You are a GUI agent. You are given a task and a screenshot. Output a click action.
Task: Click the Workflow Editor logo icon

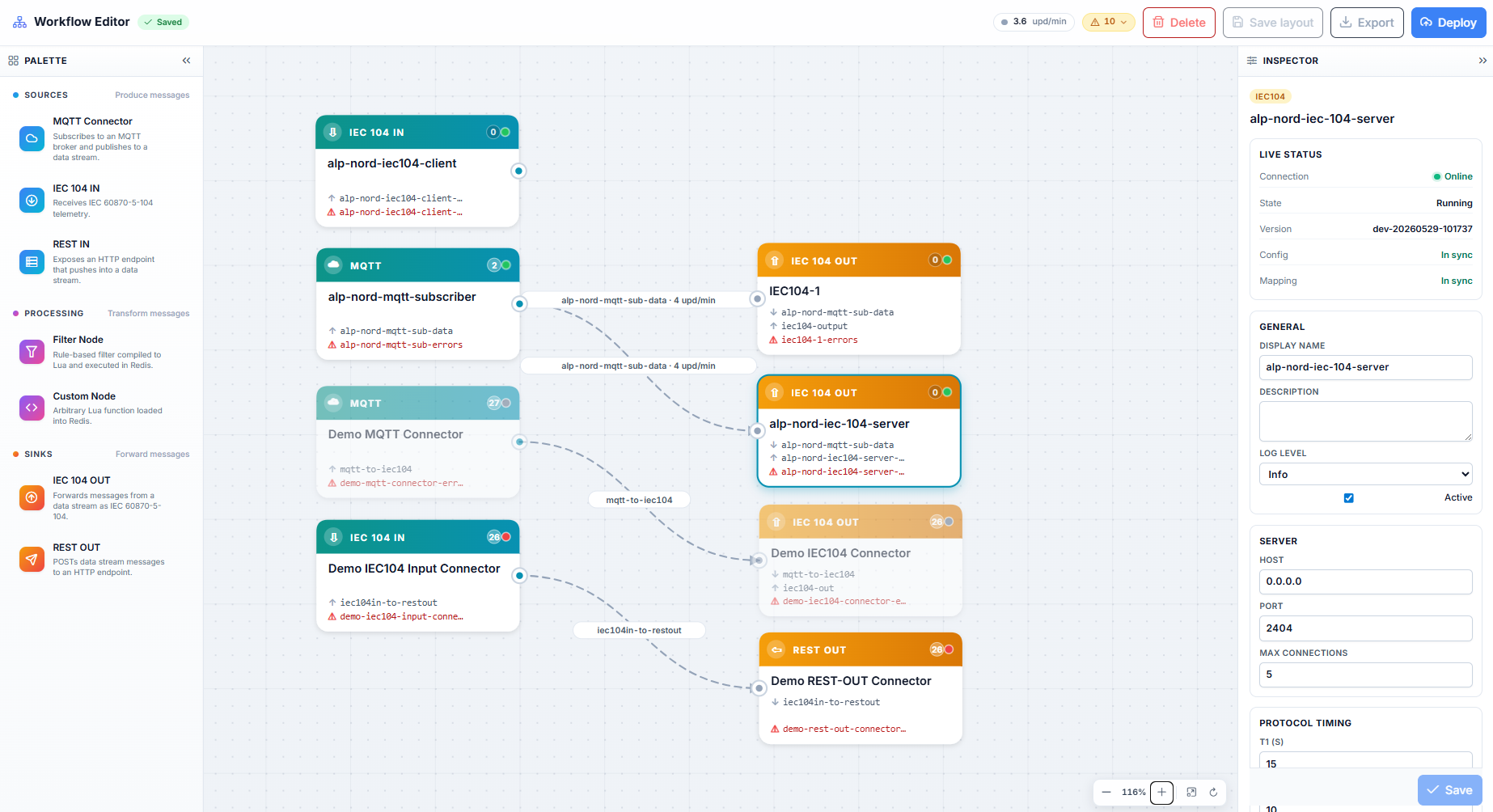[x=19, y=22]
